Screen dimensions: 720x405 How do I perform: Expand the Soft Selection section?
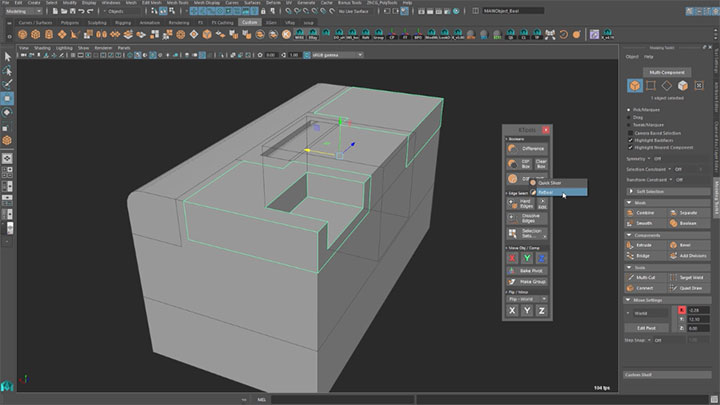click(667, 191)
